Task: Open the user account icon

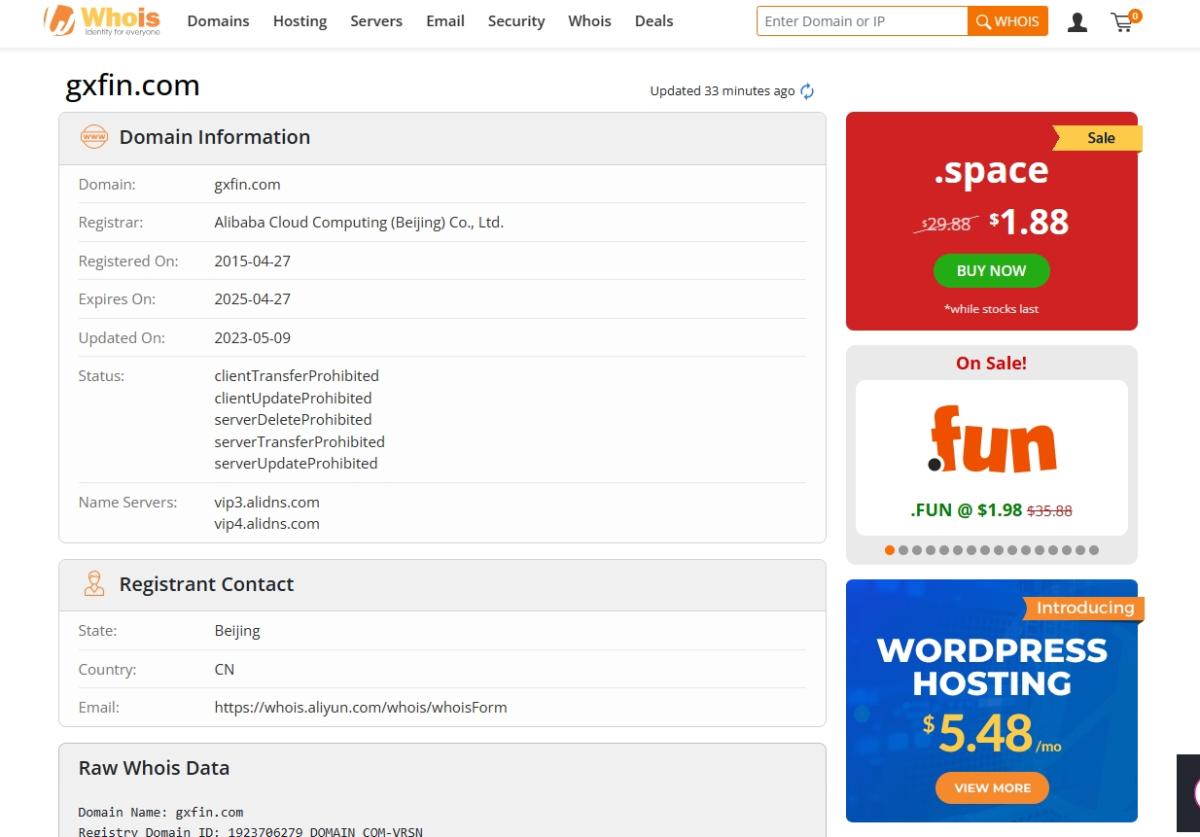Action: pyautogui.click(x=1077, y=22)
